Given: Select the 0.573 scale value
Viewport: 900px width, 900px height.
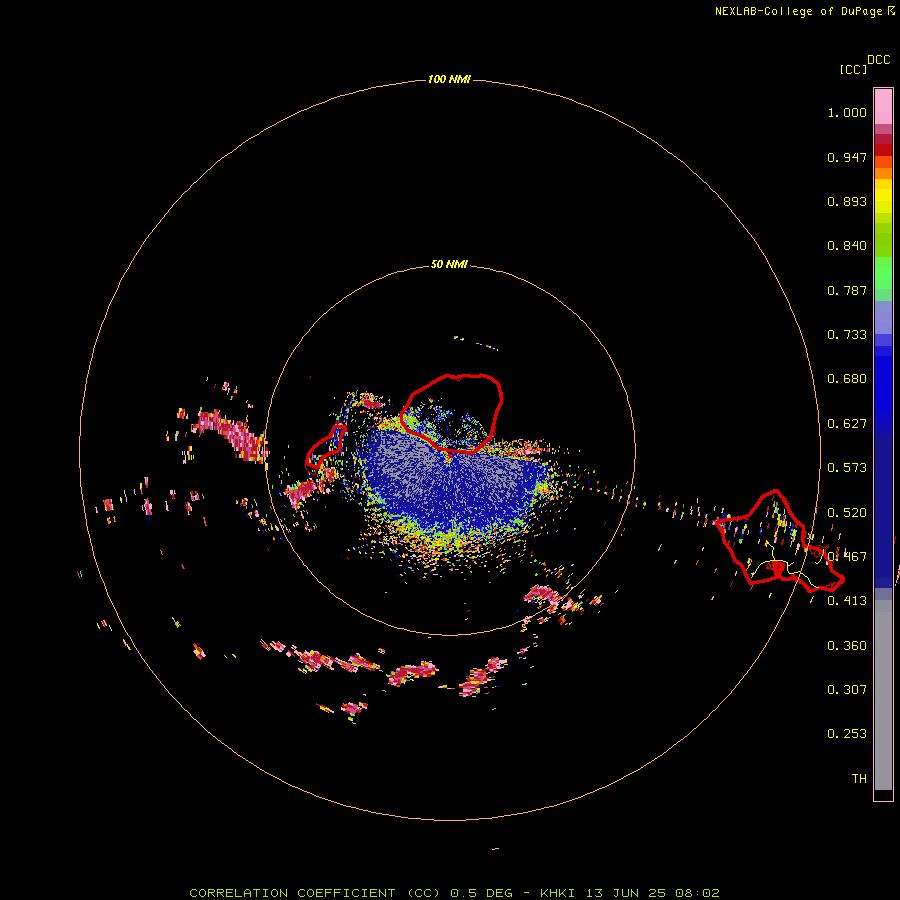Looking at the screenshot, I should pyautogui.click(x=847, y=468).
